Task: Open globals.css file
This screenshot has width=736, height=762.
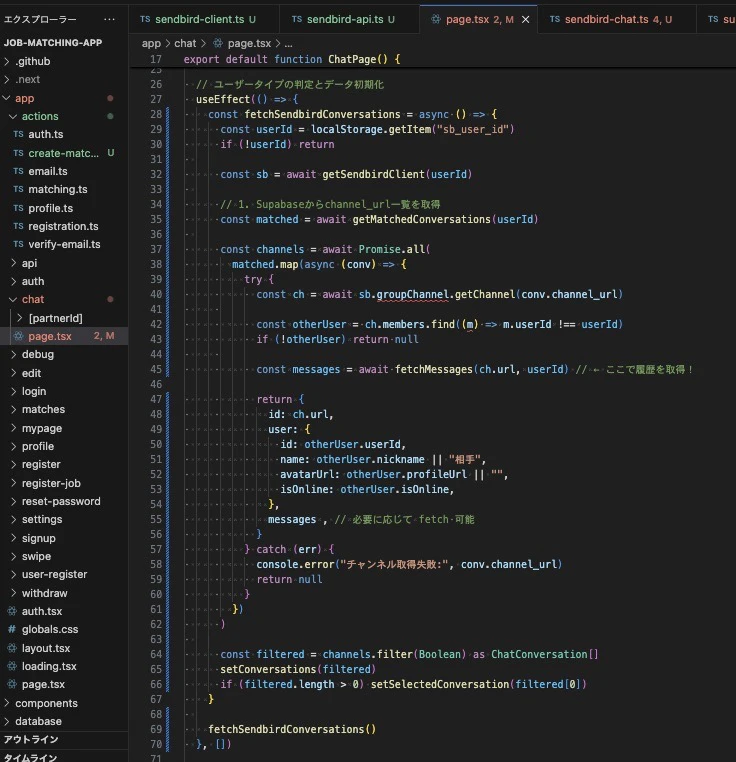Action: tap(64, 629)
